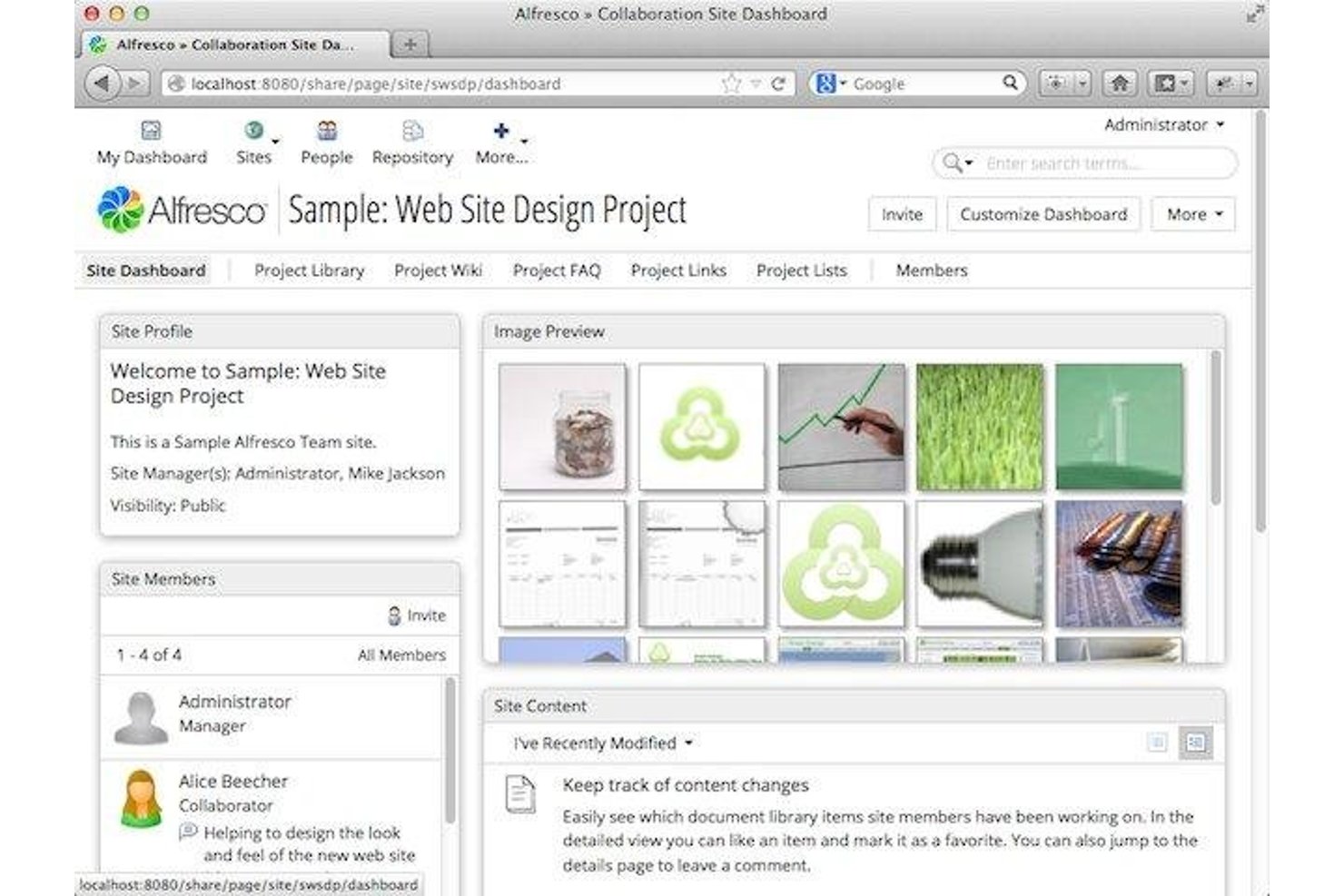The width and height of the screenshot is (1344, 896).
Task: Click Alice Beecher's avatar
Action: [x=141, y=798]
